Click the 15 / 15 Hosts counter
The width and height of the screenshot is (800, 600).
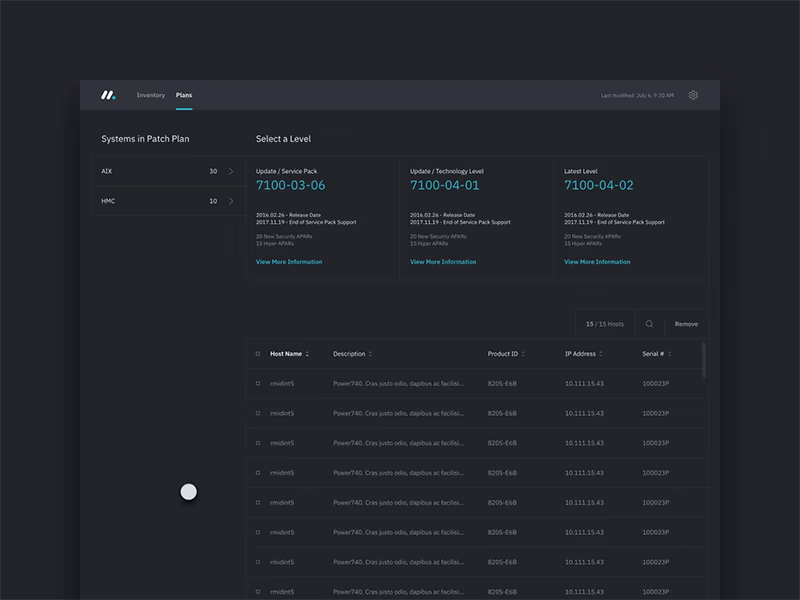click(x=605, y=324)
